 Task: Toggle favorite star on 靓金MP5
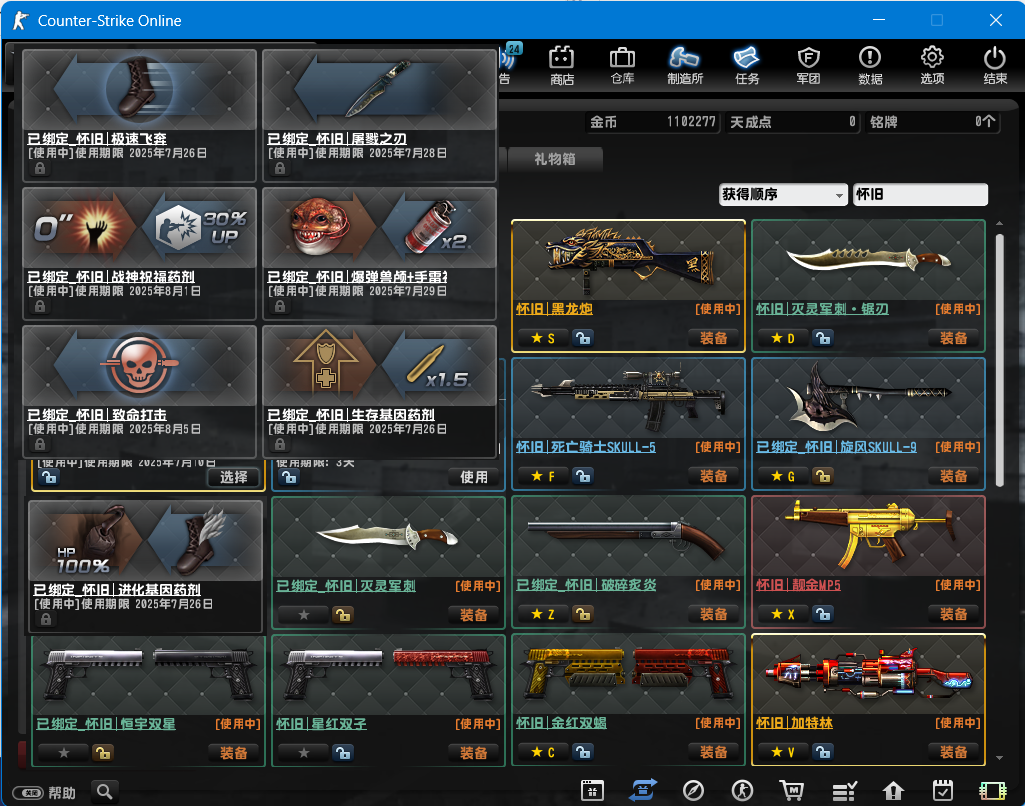click(784, 614)
